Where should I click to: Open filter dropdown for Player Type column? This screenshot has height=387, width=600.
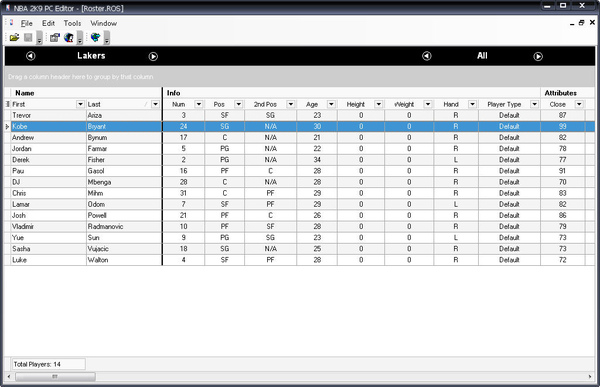535,104
